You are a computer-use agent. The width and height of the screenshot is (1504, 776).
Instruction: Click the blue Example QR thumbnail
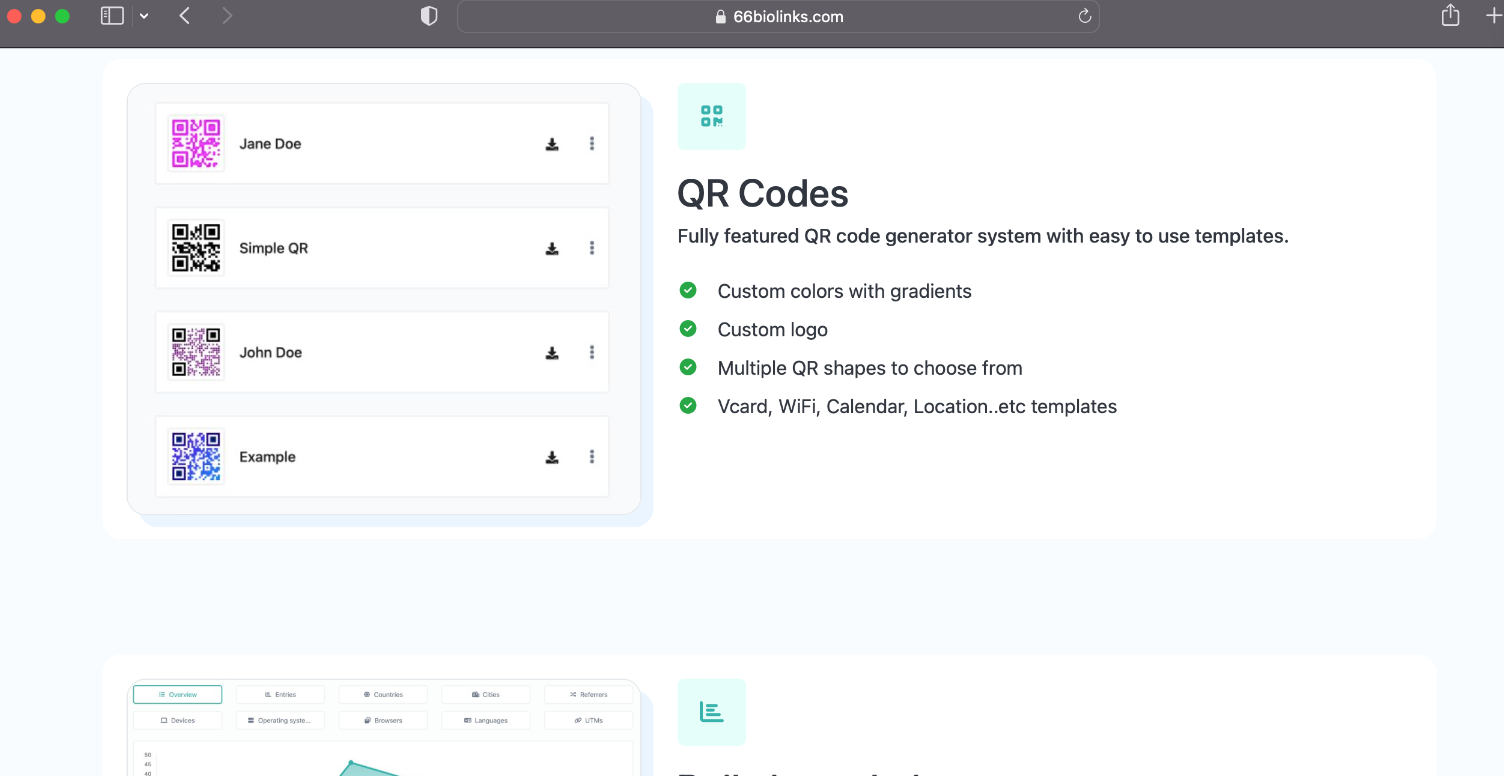coord(196,456)
